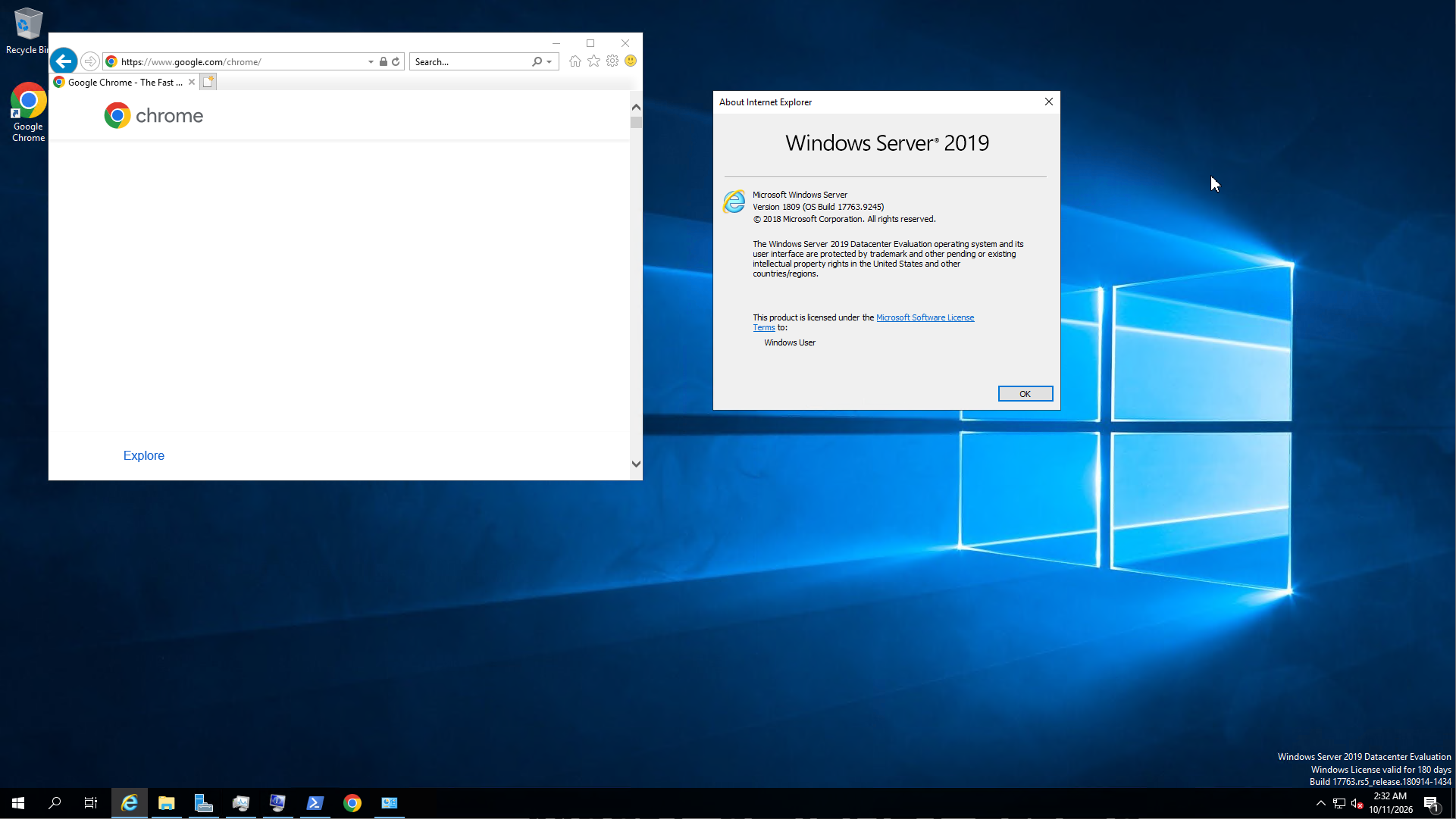Click the muted volume tray icon
The height and width of the screenshot is (819, 1456).
coord(1357,804)
